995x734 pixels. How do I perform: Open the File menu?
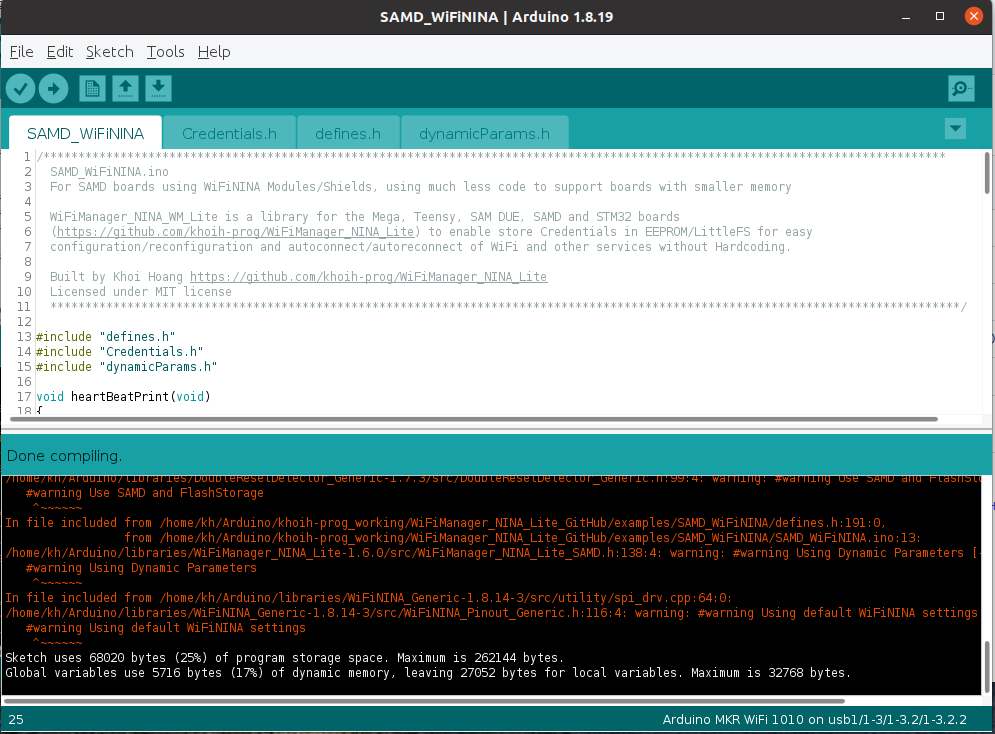pos(20,51)
